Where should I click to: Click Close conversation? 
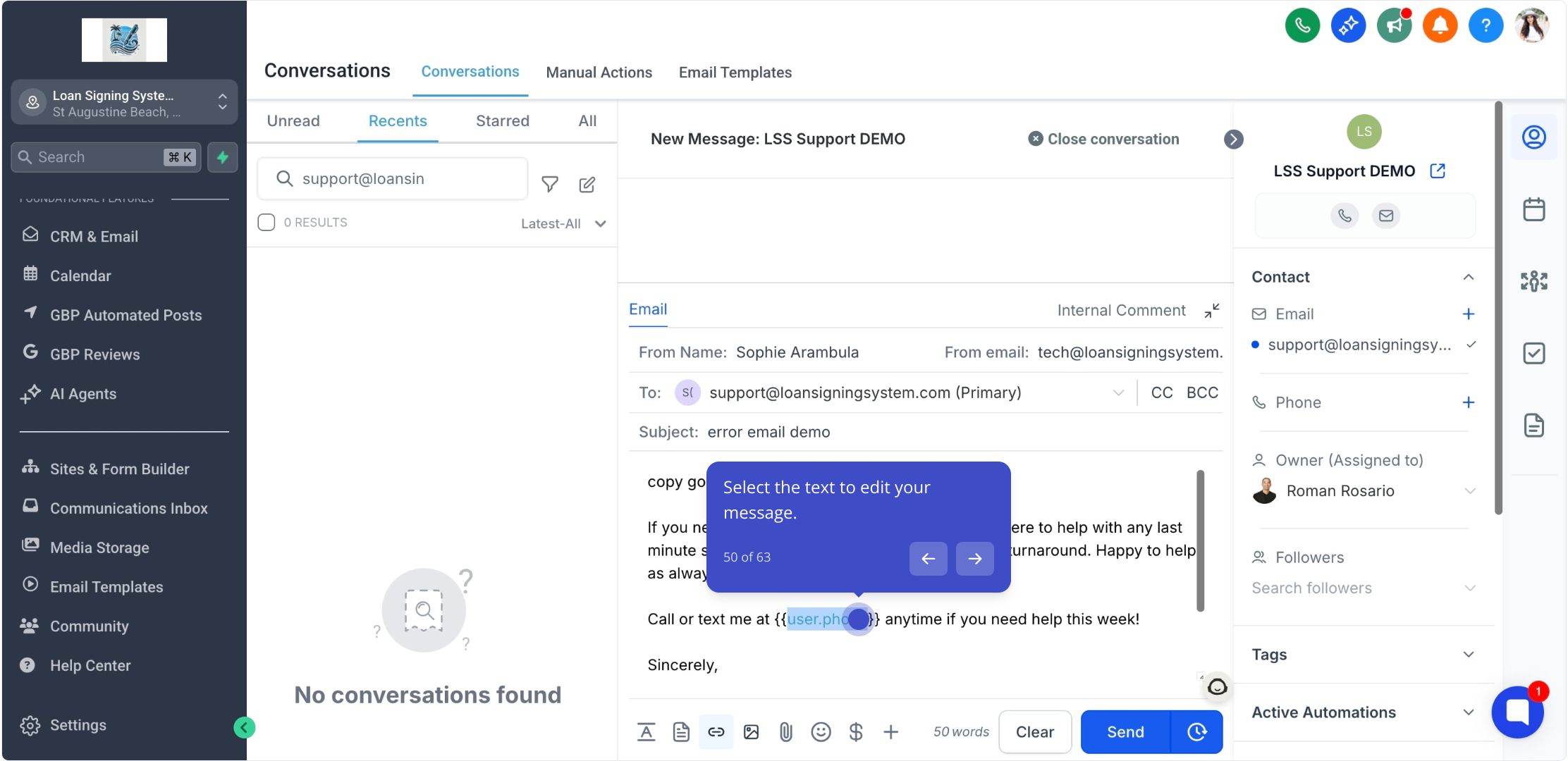tap(1103, 140)
